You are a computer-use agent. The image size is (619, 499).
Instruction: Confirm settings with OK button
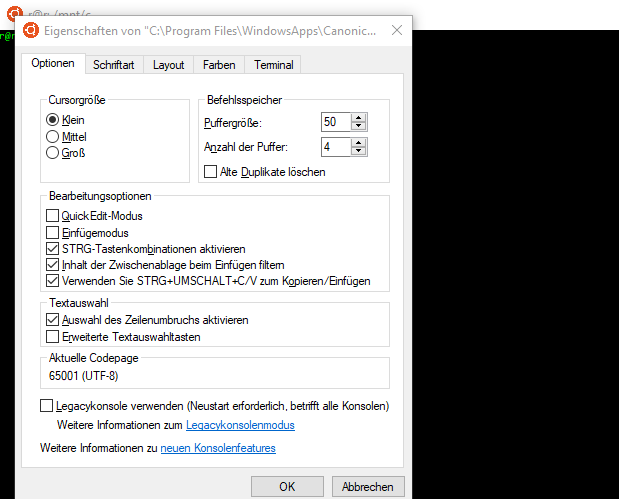click(x=287, y=486)
